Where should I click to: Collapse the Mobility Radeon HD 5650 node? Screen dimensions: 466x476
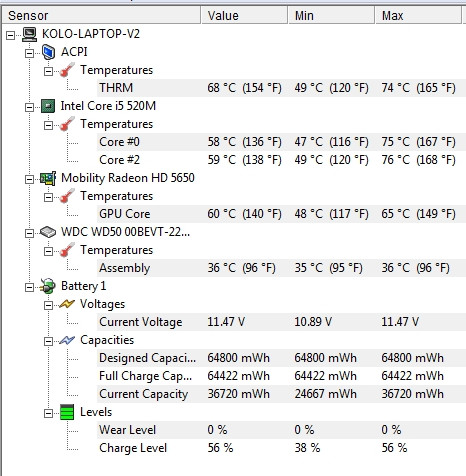click(30, 179)
